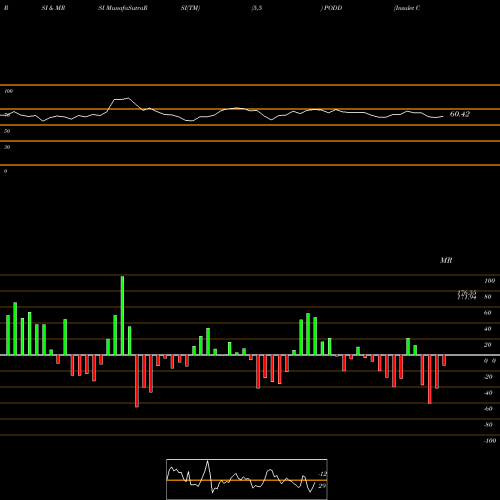
Task: Click the '80' label on MR axis
Action: [x=488, y=297]
